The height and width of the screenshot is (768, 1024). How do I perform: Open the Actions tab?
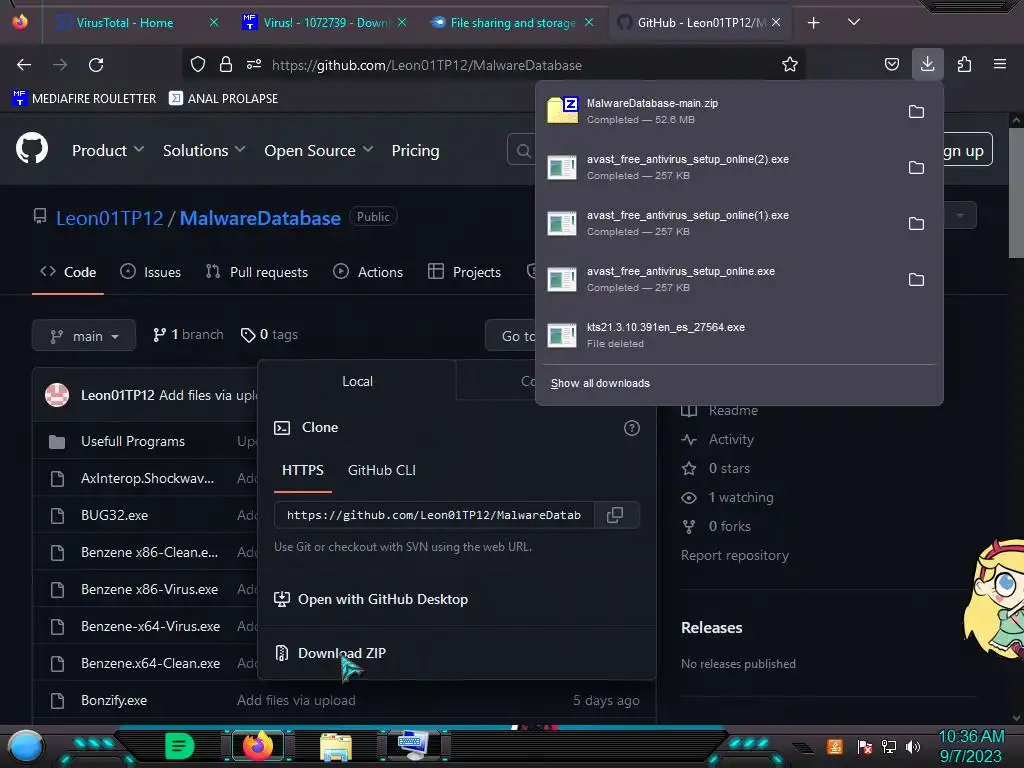click(368, 272)
